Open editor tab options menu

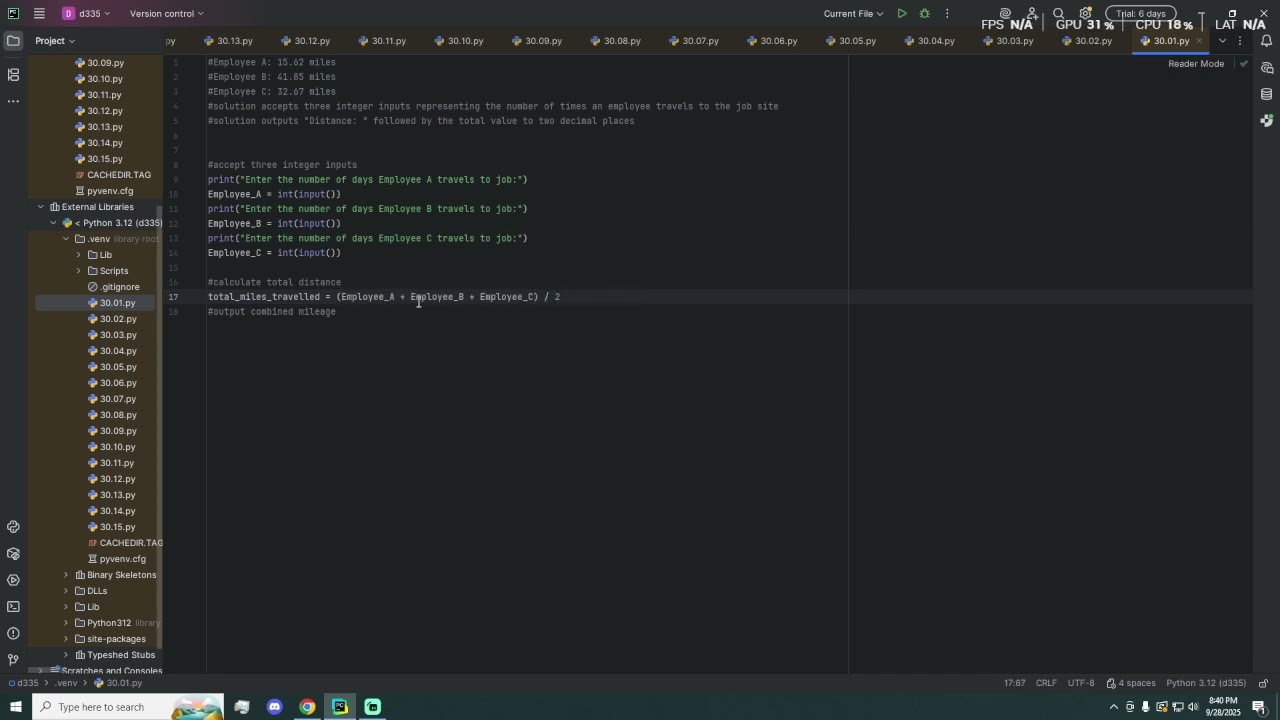(x=1240, y=41)
